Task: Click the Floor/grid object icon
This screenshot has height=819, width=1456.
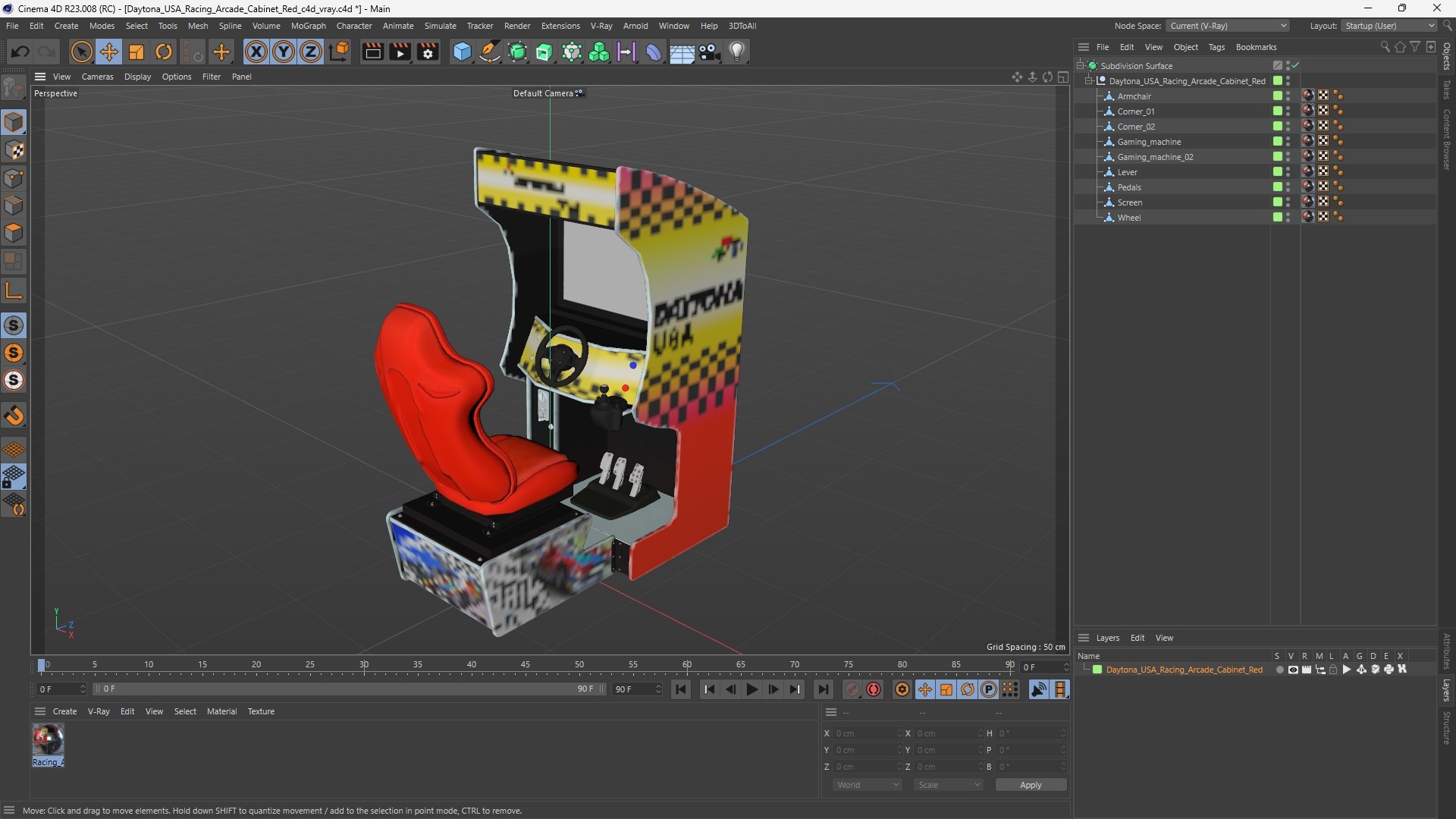Action: (x=682, y=52)
